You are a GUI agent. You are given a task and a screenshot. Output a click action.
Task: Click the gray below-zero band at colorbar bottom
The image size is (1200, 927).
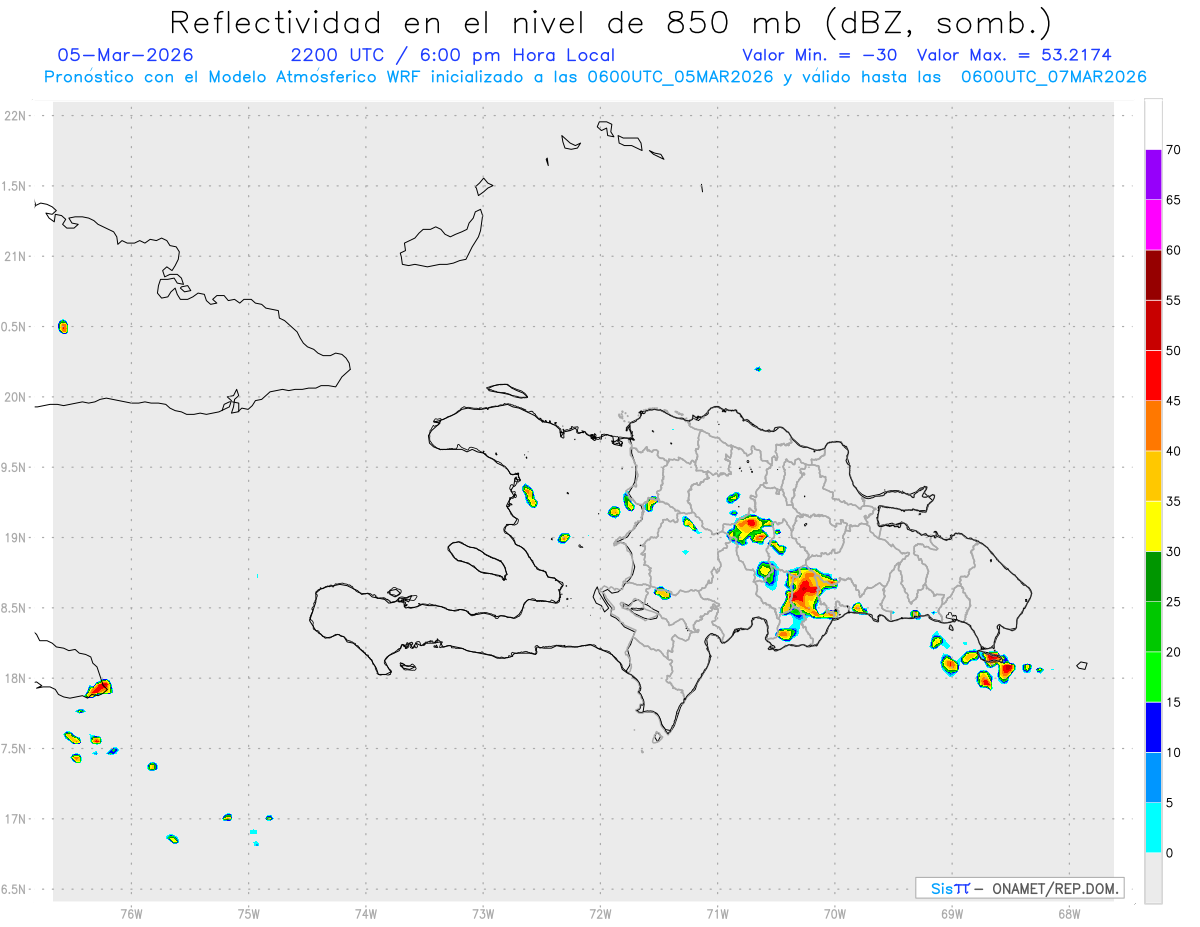pos(1153,878)
